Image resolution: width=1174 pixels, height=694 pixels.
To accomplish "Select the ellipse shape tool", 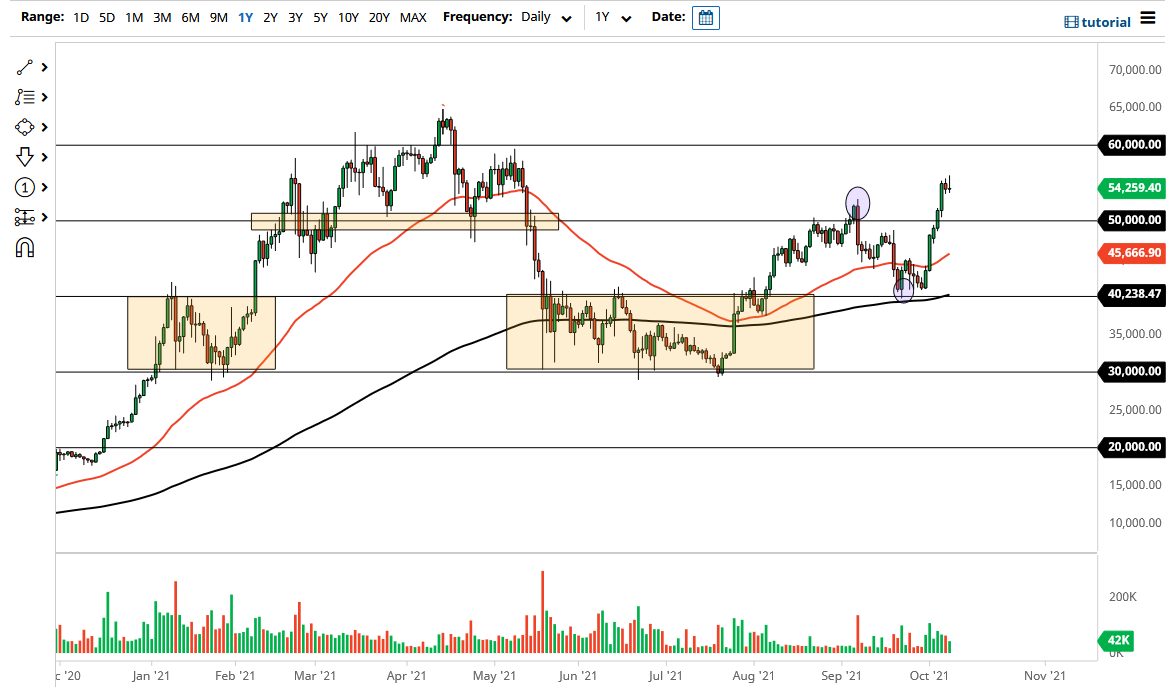I will tap(25, 127).
